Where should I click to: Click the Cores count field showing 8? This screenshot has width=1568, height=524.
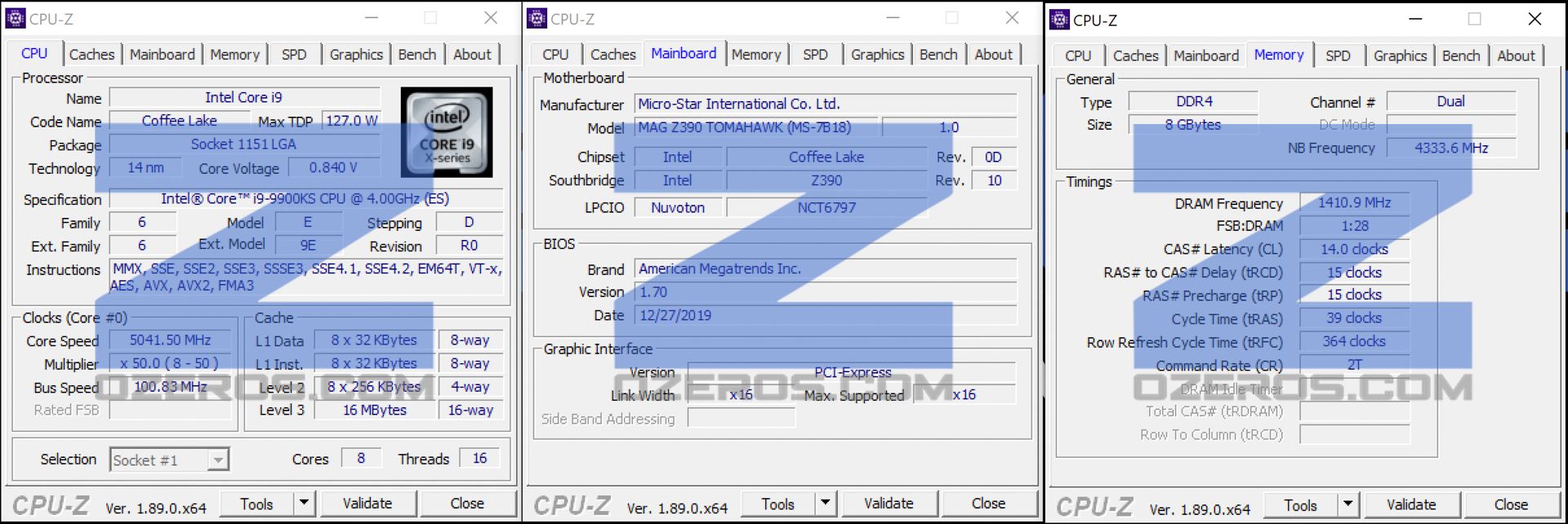pyautogui.click(x=361, y=459)
